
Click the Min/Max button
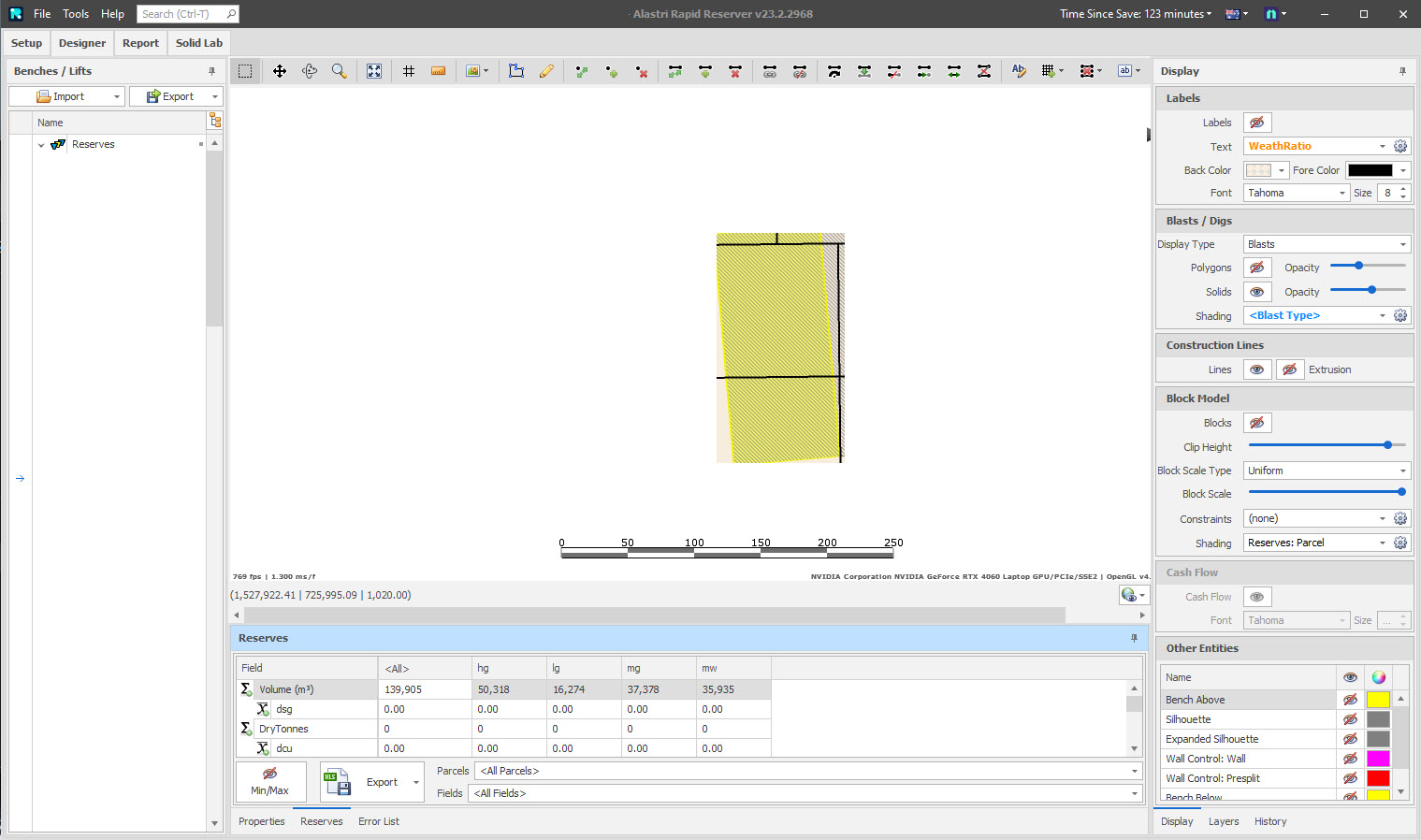[270, 781]
